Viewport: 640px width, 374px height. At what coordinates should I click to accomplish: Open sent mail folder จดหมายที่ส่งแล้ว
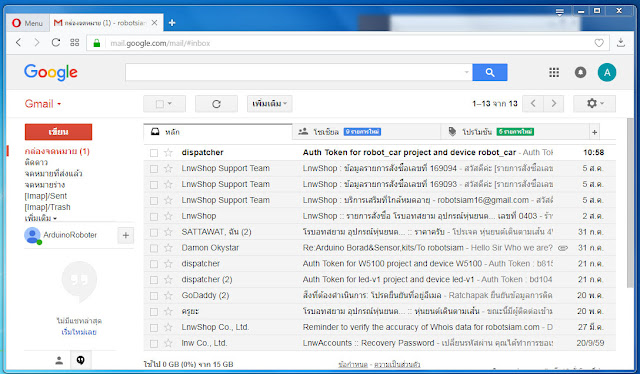[x=53, y=174]
